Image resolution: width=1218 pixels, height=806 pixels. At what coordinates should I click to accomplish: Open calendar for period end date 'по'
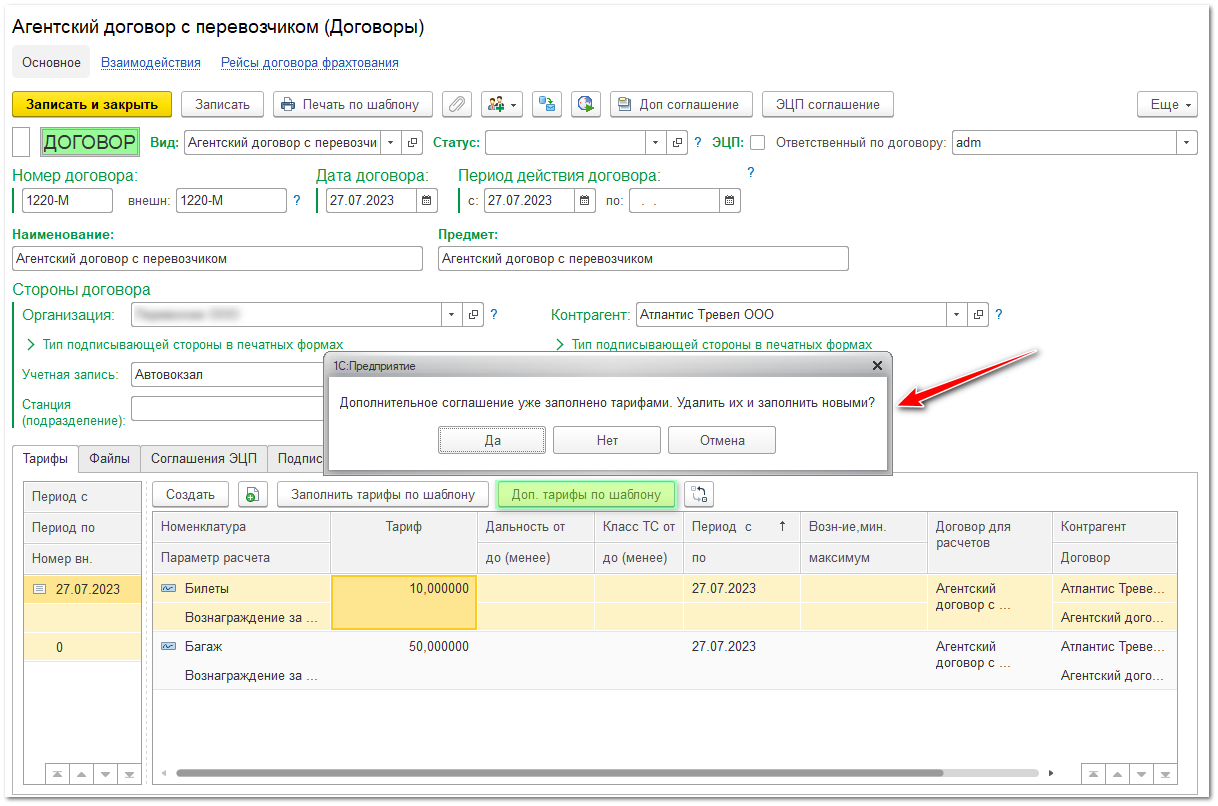730,201
